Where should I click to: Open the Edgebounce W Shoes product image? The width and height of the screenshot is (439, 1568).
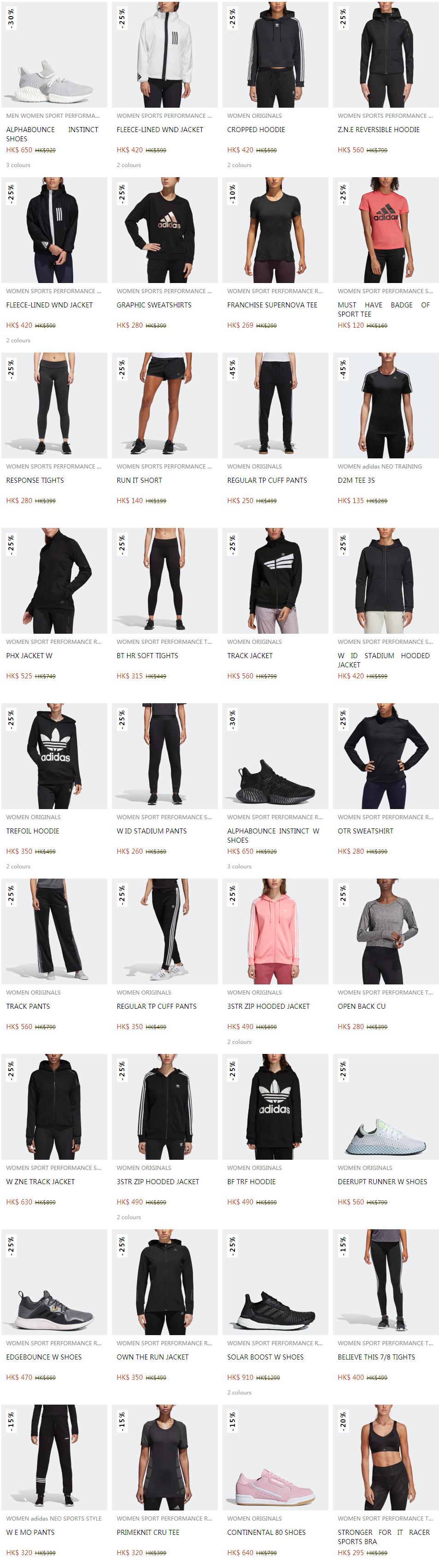[x=54, y=1282]
